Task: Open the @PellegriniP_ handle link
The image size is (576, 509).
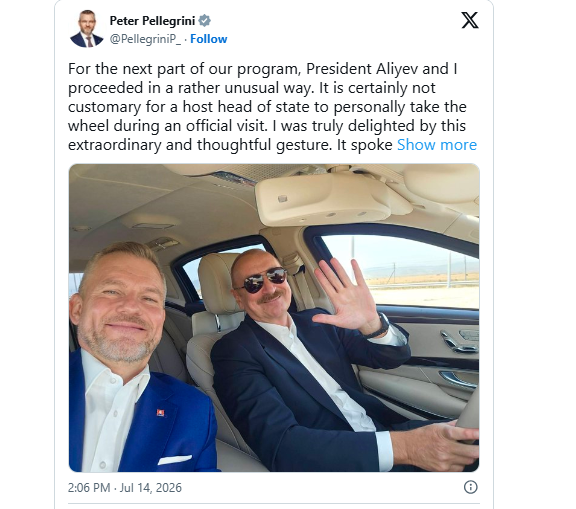Action: 145,39
